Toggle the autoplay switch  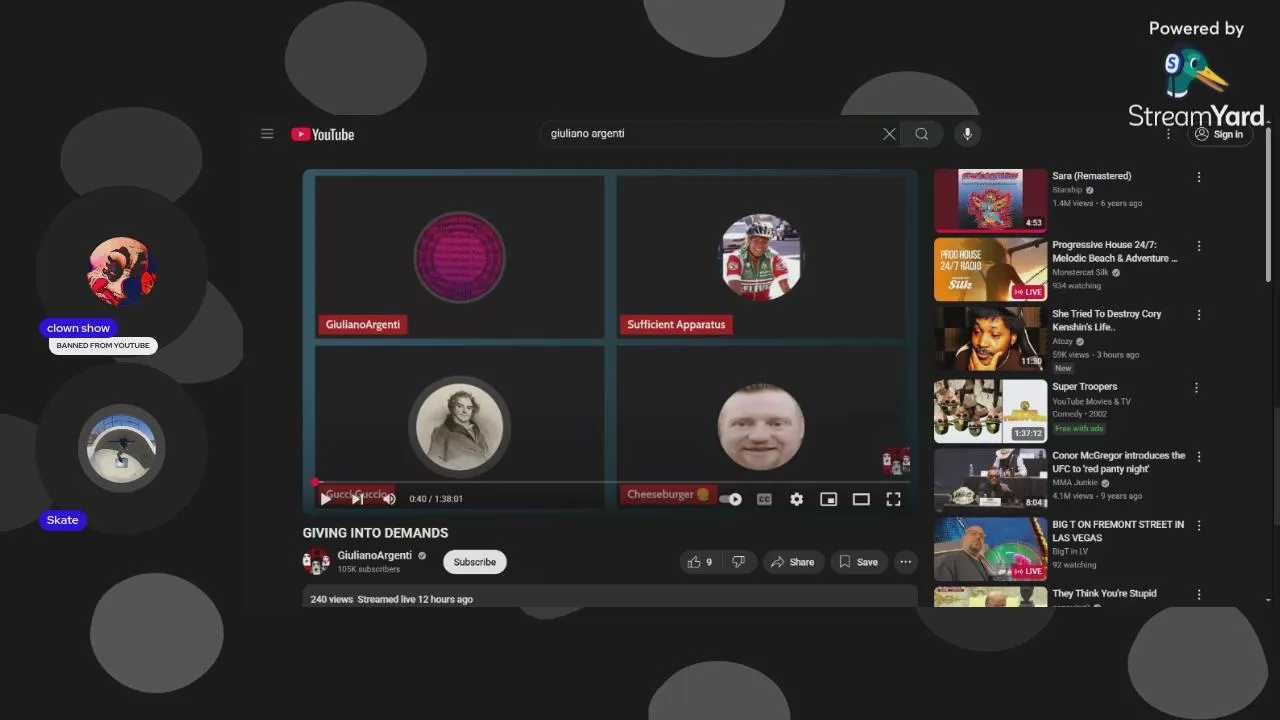coord(731,499)
